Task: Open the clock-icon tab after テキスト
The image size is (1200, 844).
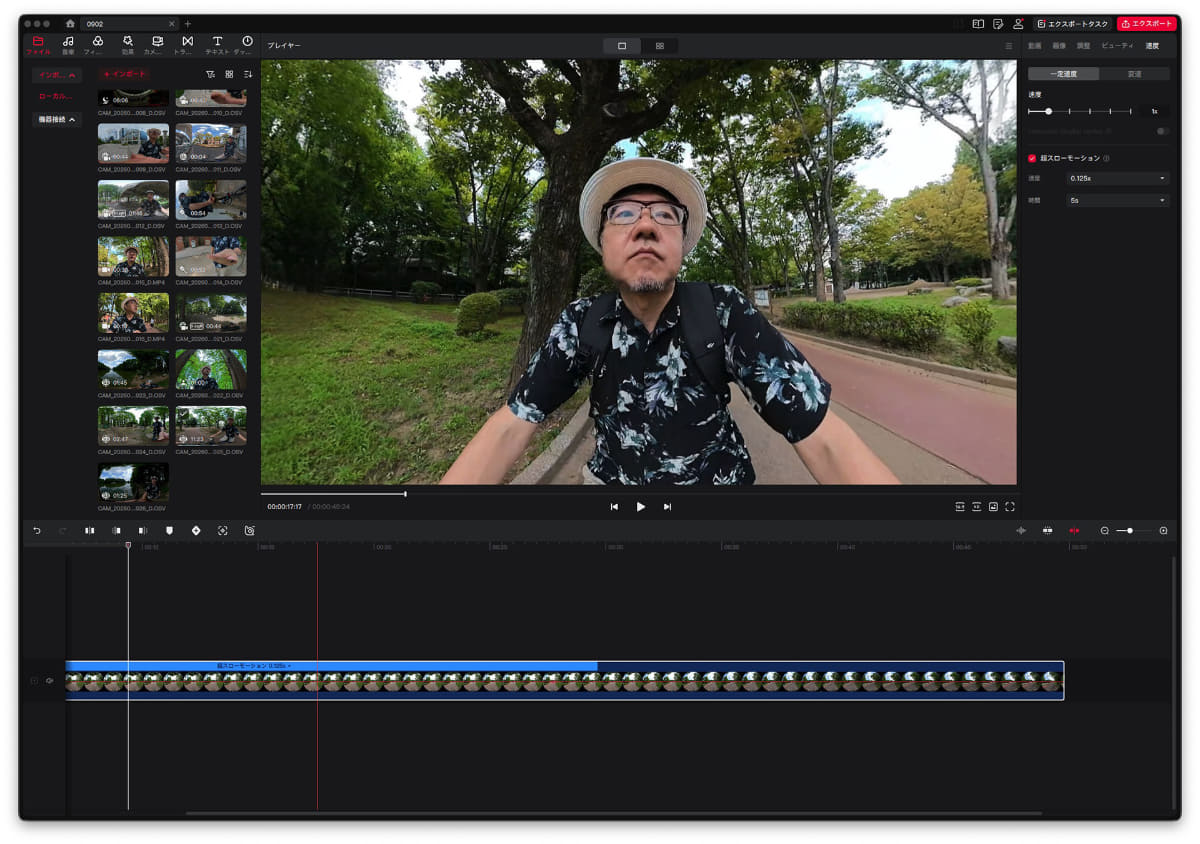Action: coord(247,45)
